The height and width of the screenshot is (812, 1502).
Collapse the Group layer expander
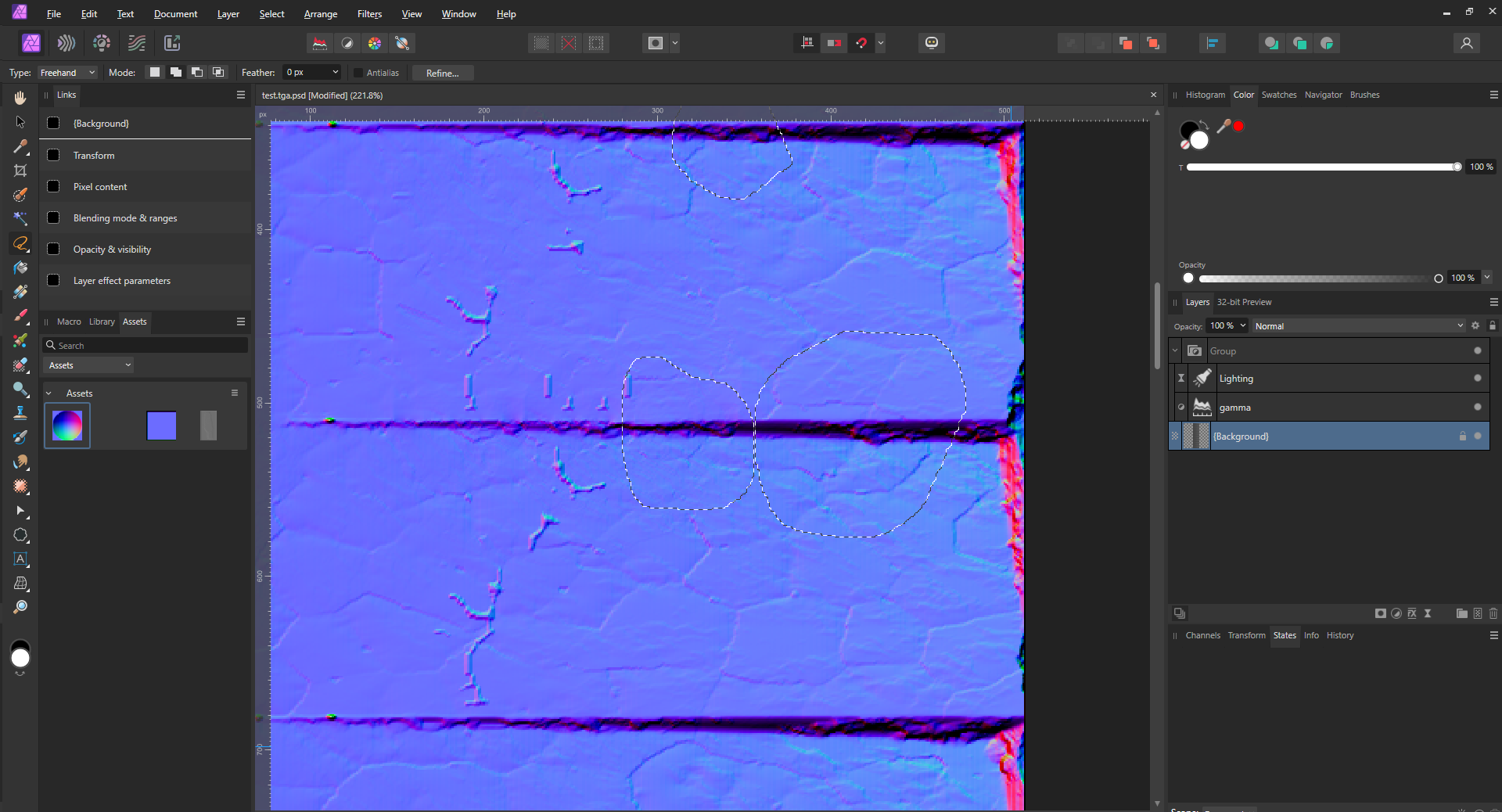[x=1175, y=351]
